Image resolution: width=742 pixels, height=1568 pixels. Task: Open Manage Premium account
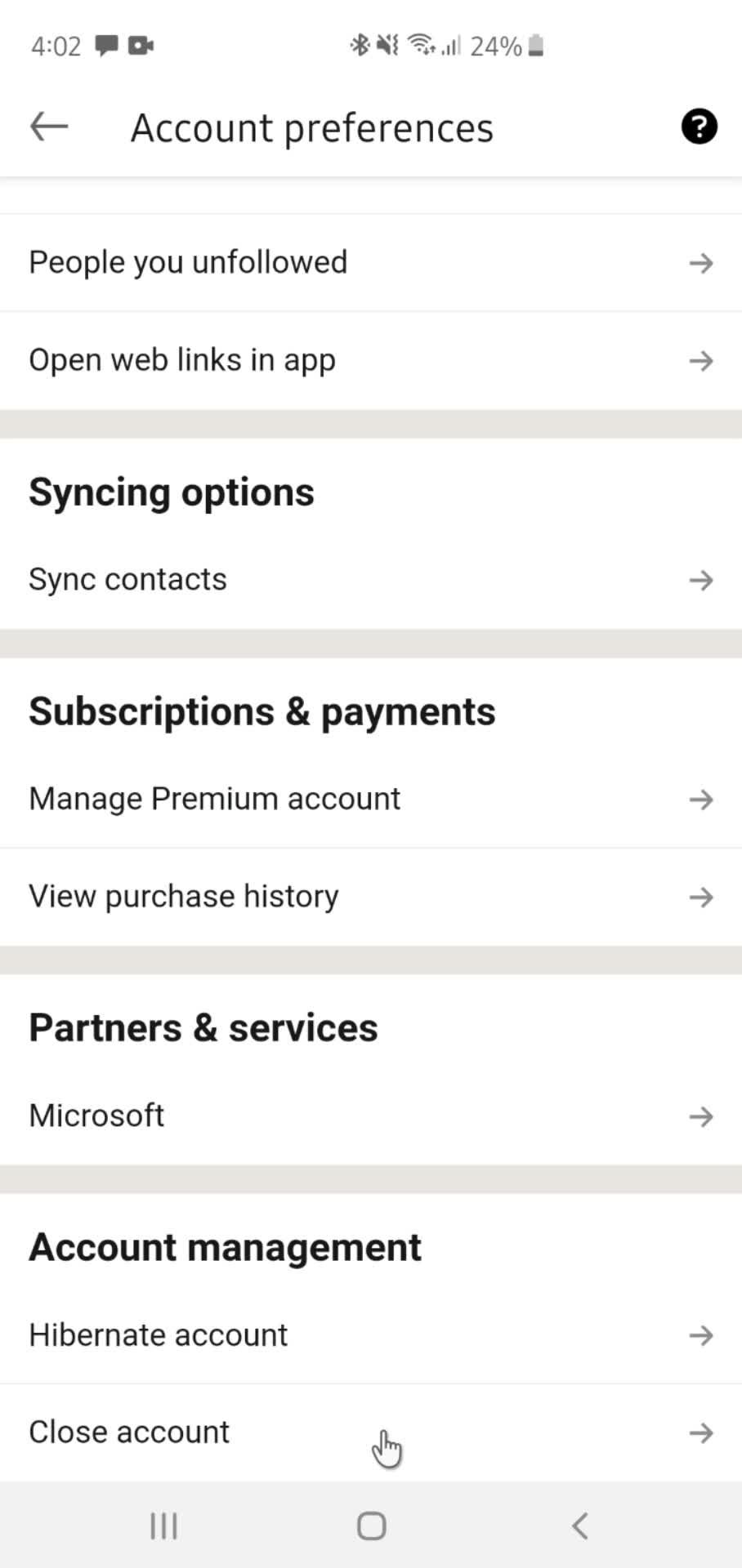point(371,800)
